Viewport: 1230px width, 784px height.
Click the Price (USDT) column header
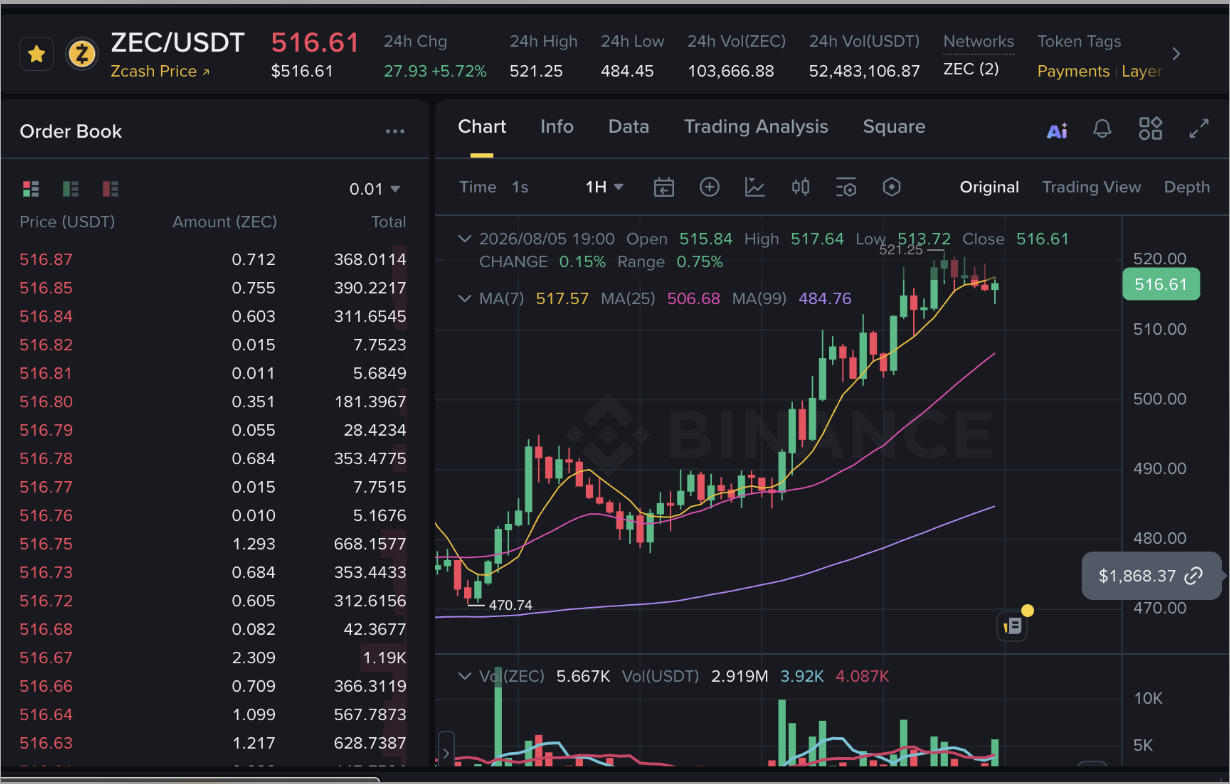coord(67,222)
